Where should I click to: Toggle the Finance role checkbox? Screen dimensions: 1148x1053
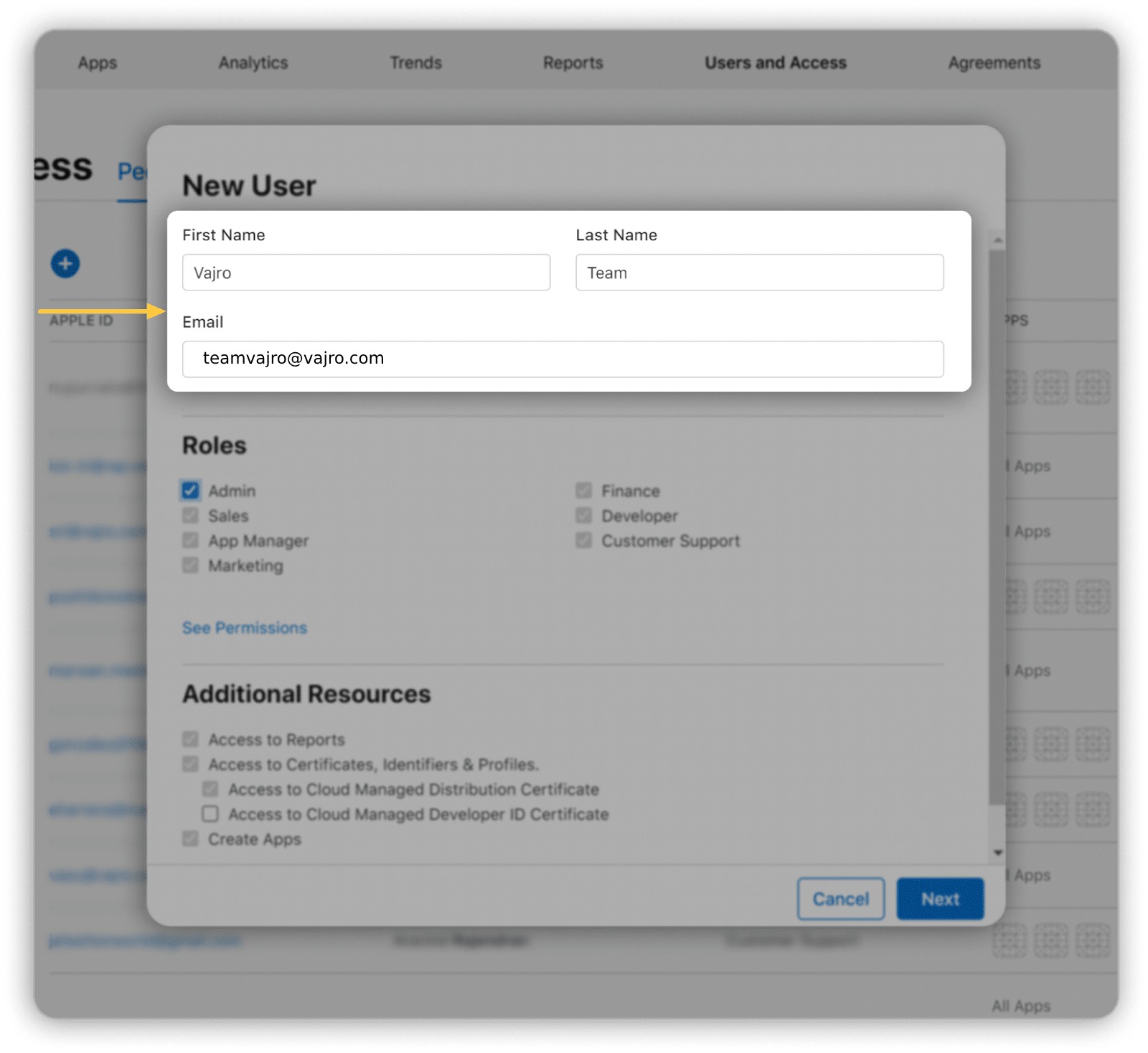[x=584, y=491]
